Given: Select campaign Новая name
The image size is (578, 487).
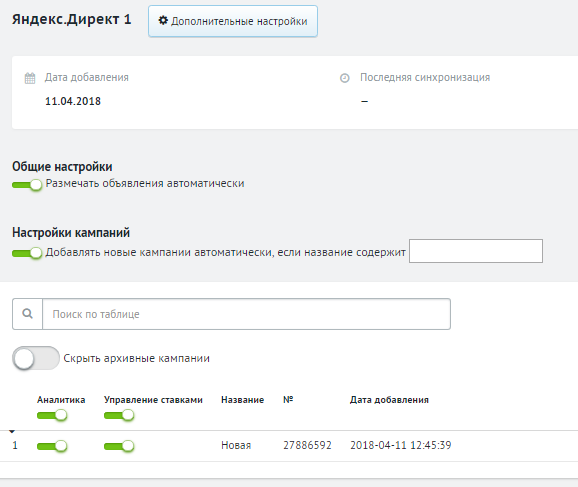Looking at the screenshot, I should pos(236,445).
